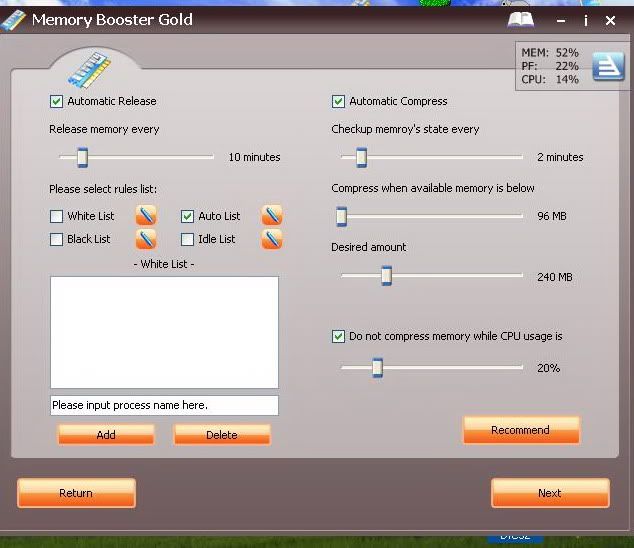634x548 pixels.
Task: Click the Recommend button
Action: pyautogui.click(x=521, y=430)
